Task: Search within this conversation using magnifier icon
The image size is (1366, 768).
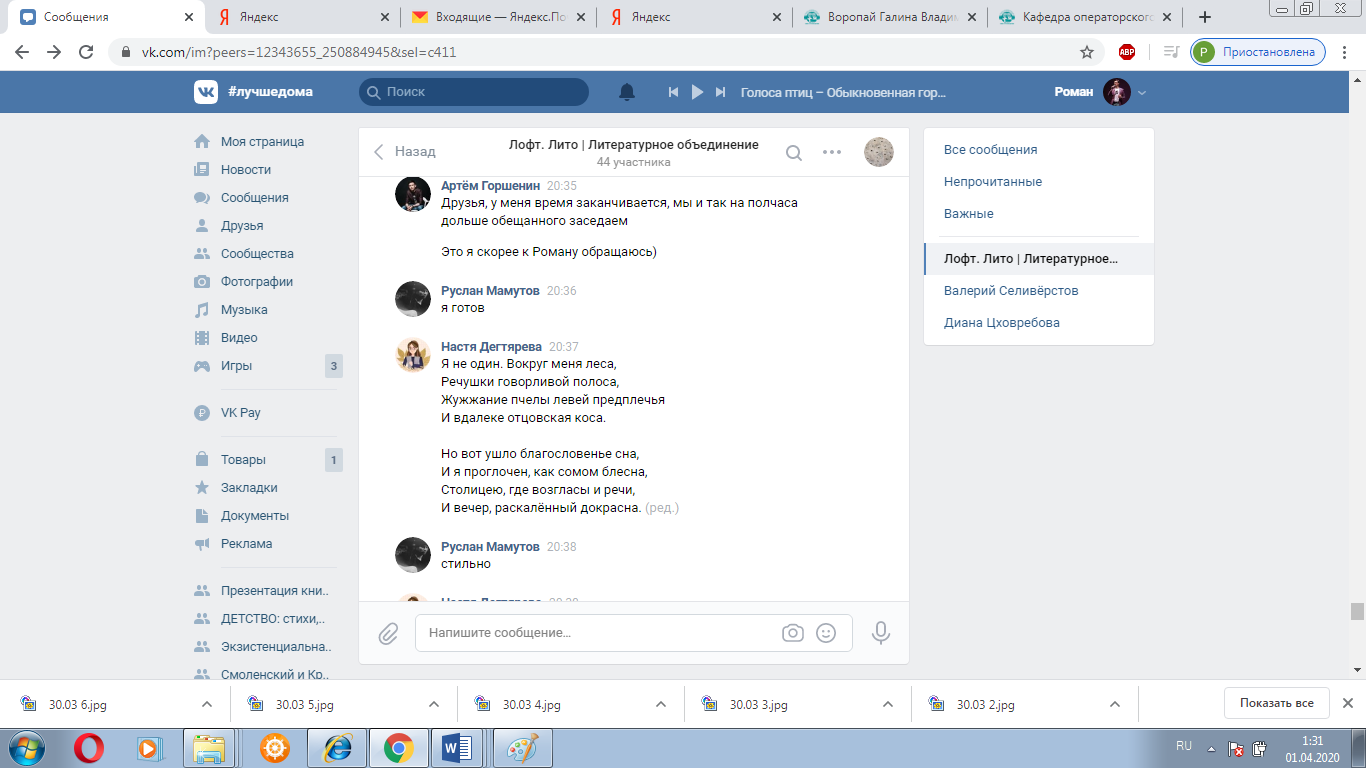Action: [x=794, y=152]
